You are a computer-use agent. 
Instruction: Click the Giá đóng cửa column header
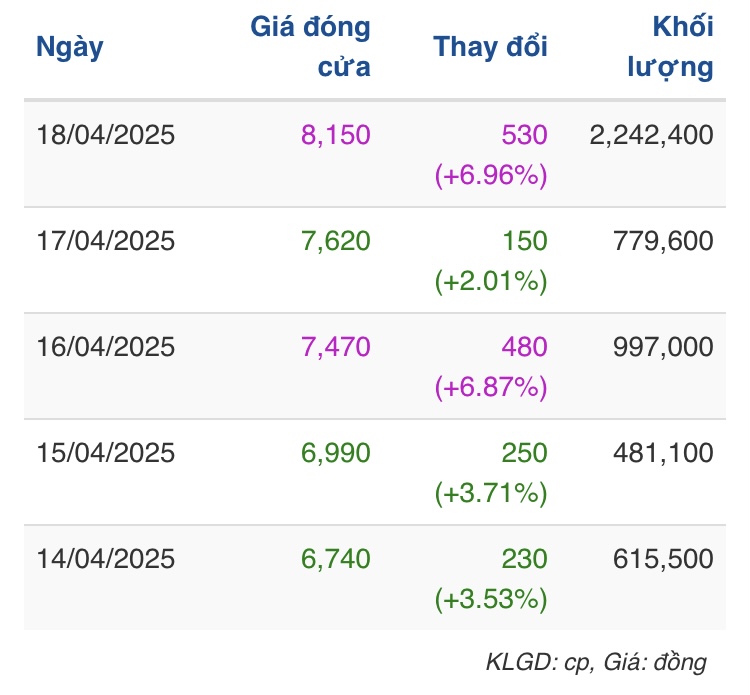click(311, 47)
